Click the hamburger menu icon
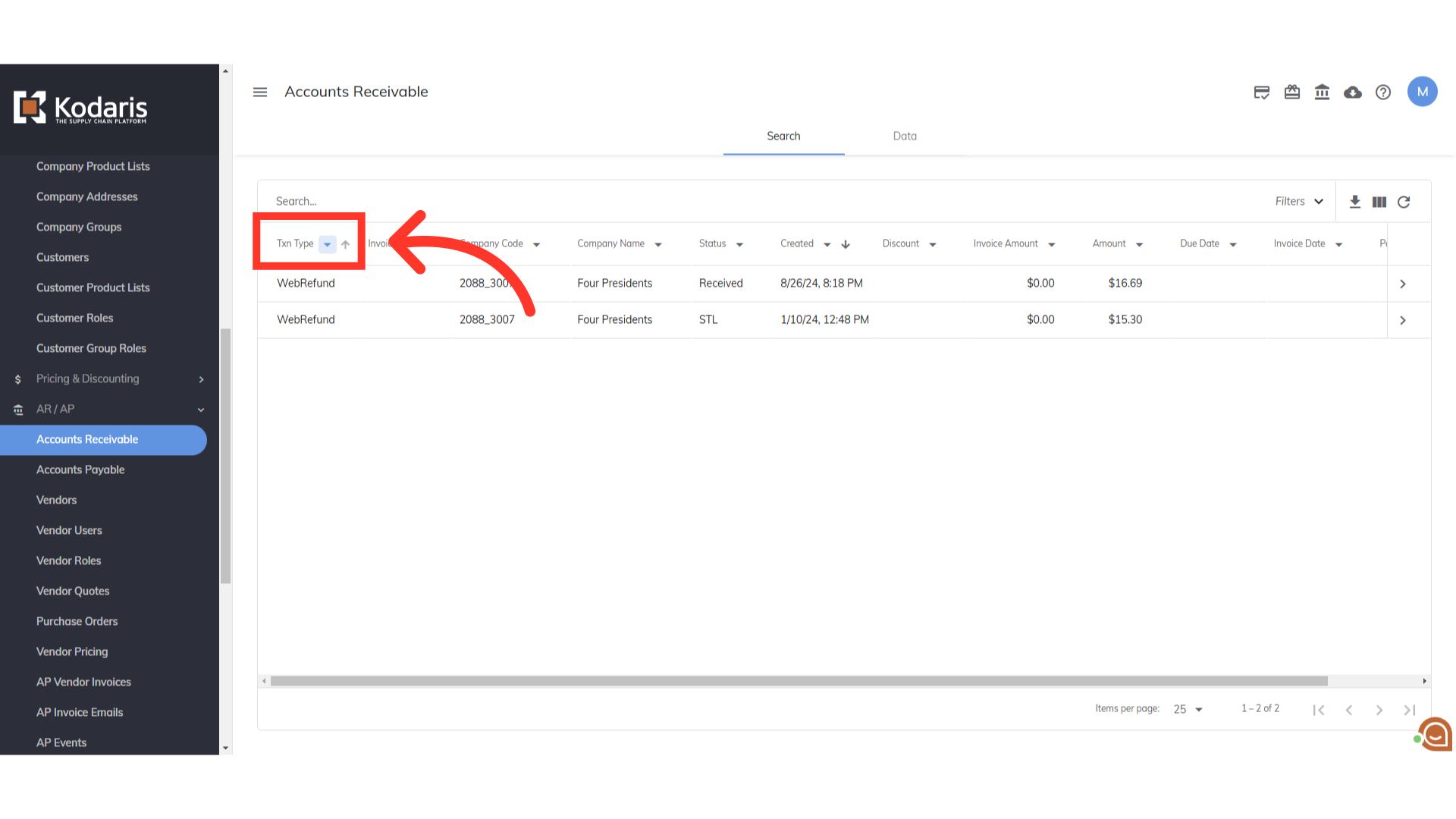The image size is (1456, 819). (x=260, y=92)
